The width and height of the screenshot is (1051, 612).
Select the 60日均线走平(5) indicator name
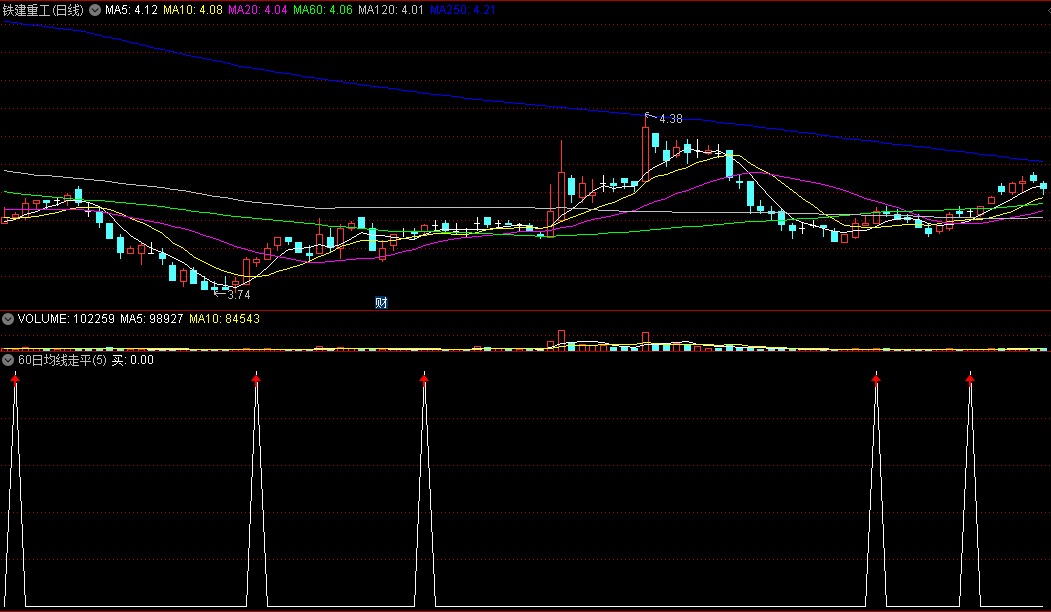point(62,361)
